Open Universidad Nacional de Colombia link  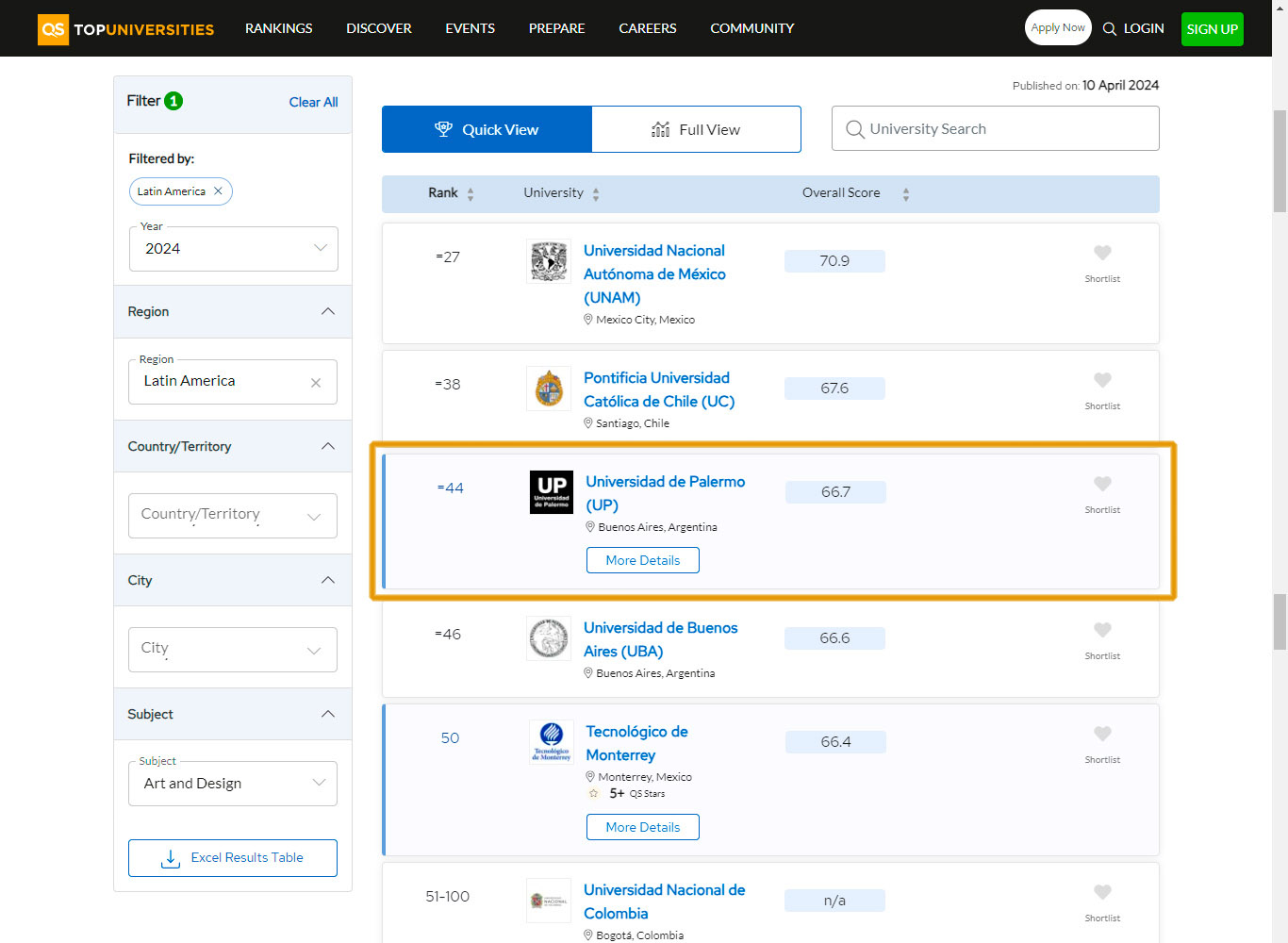click(x=665, y=902)
